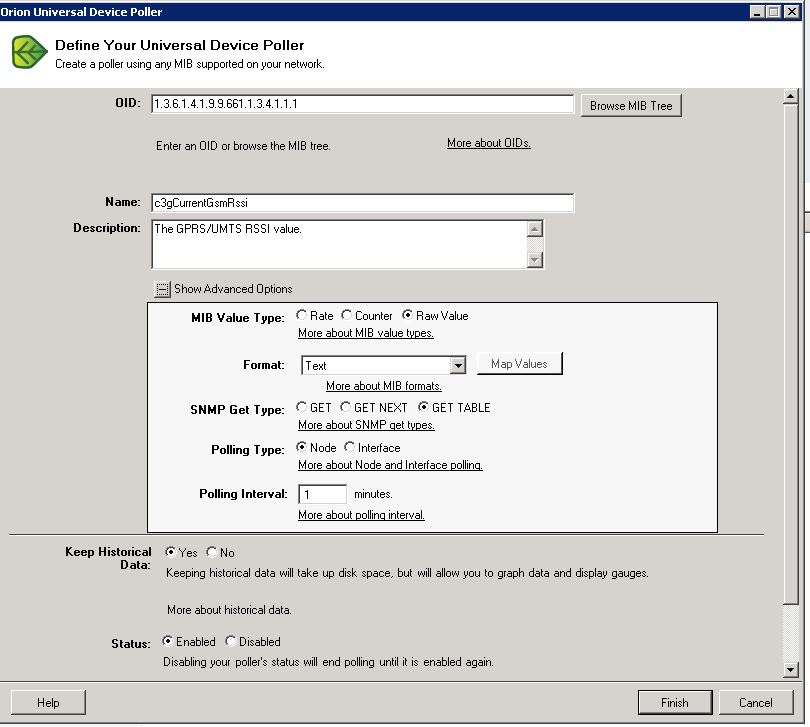810x727 pixels.
Task: Open More about polling interval link
Action: click(x=361, y=515)
